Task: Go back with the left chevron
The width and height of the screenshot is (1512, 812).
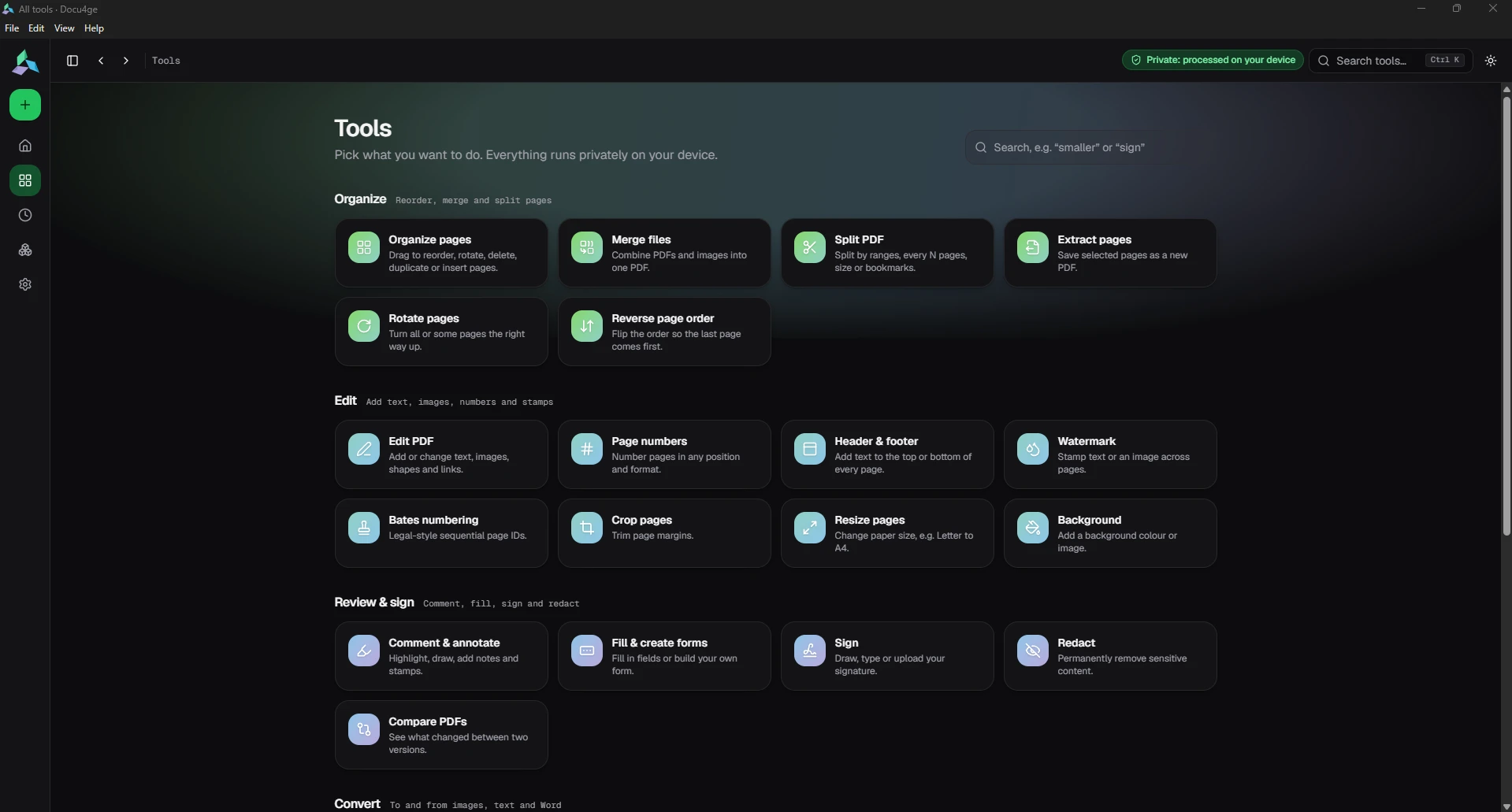Action: [101, 61]
